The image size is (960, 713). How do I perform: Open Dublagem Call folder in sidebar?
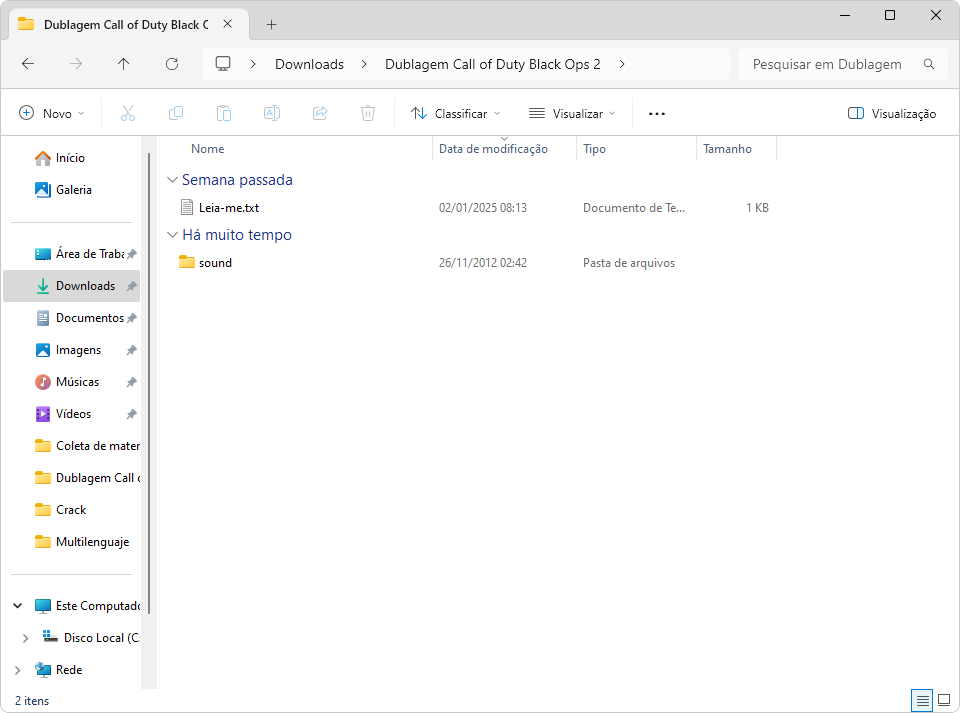(87, 478)
